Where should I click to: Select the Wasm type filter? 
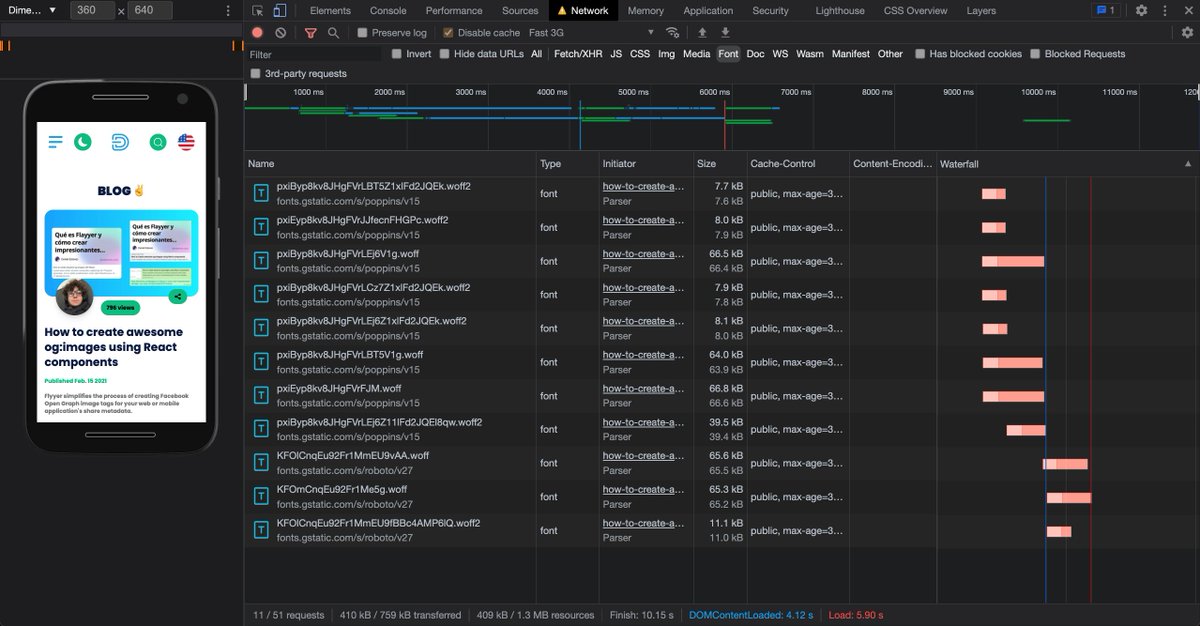pos(810,54)
